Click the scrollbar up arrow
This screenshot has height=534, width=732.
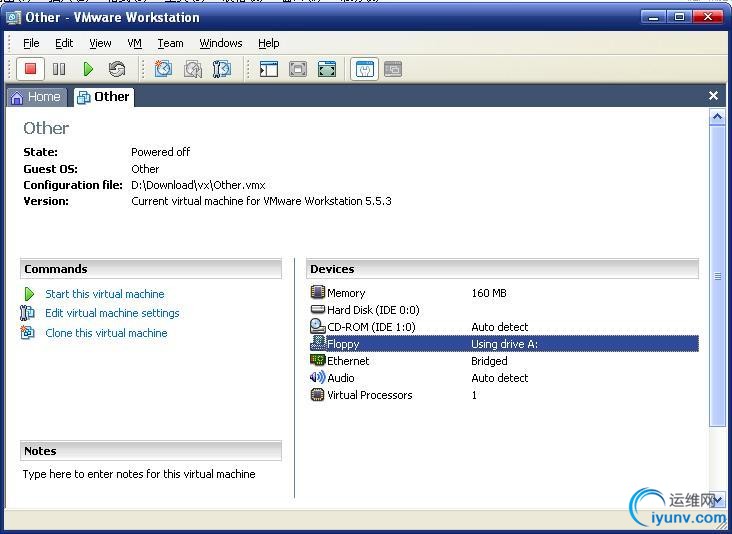click(x=717, y=117)
